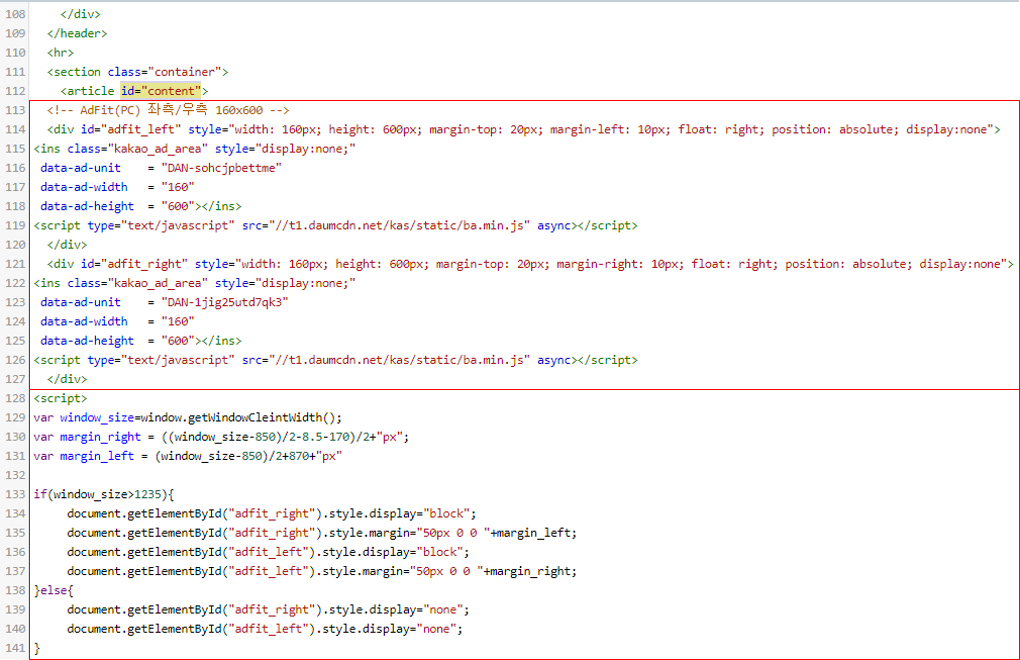
Task: Click line number 128 in the gutter
Action: point(15,398)
